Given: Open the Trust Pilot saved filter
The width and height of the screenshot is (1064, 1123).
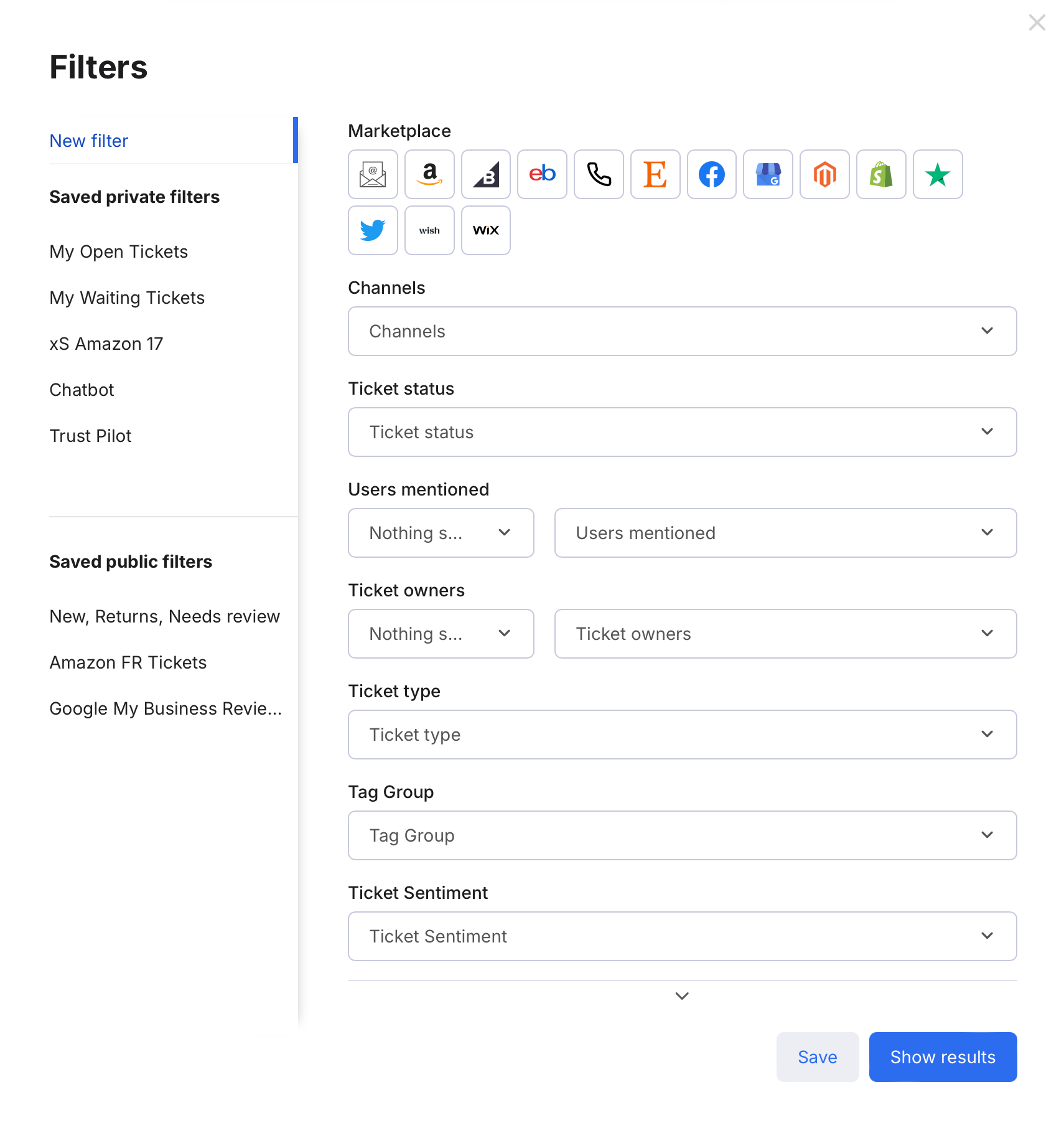Looking at the screenshot, I should click(91, 436).
